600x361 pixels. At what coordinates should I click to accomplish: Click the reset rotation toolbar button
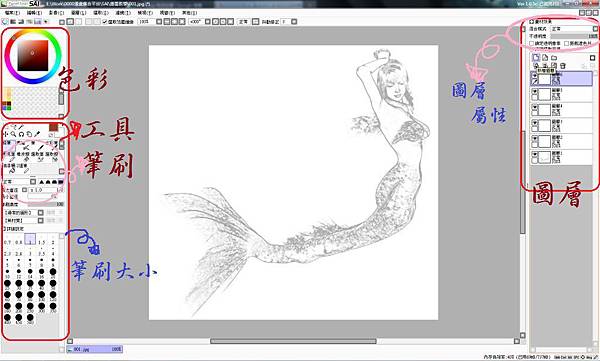[230, 22]
